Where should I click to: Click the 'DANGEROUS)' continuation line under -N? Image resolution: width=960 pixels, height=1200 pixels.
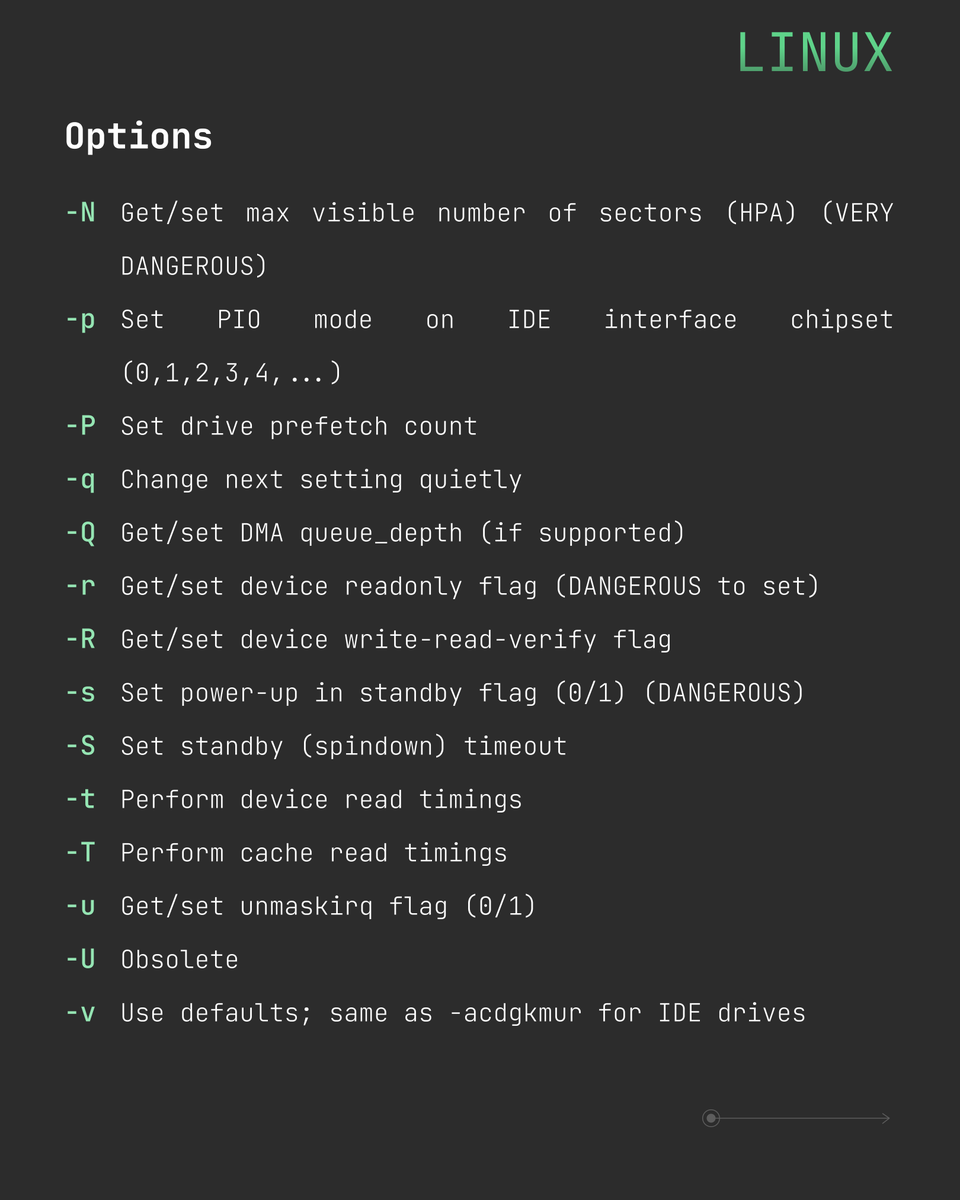[x=194, y=266]
